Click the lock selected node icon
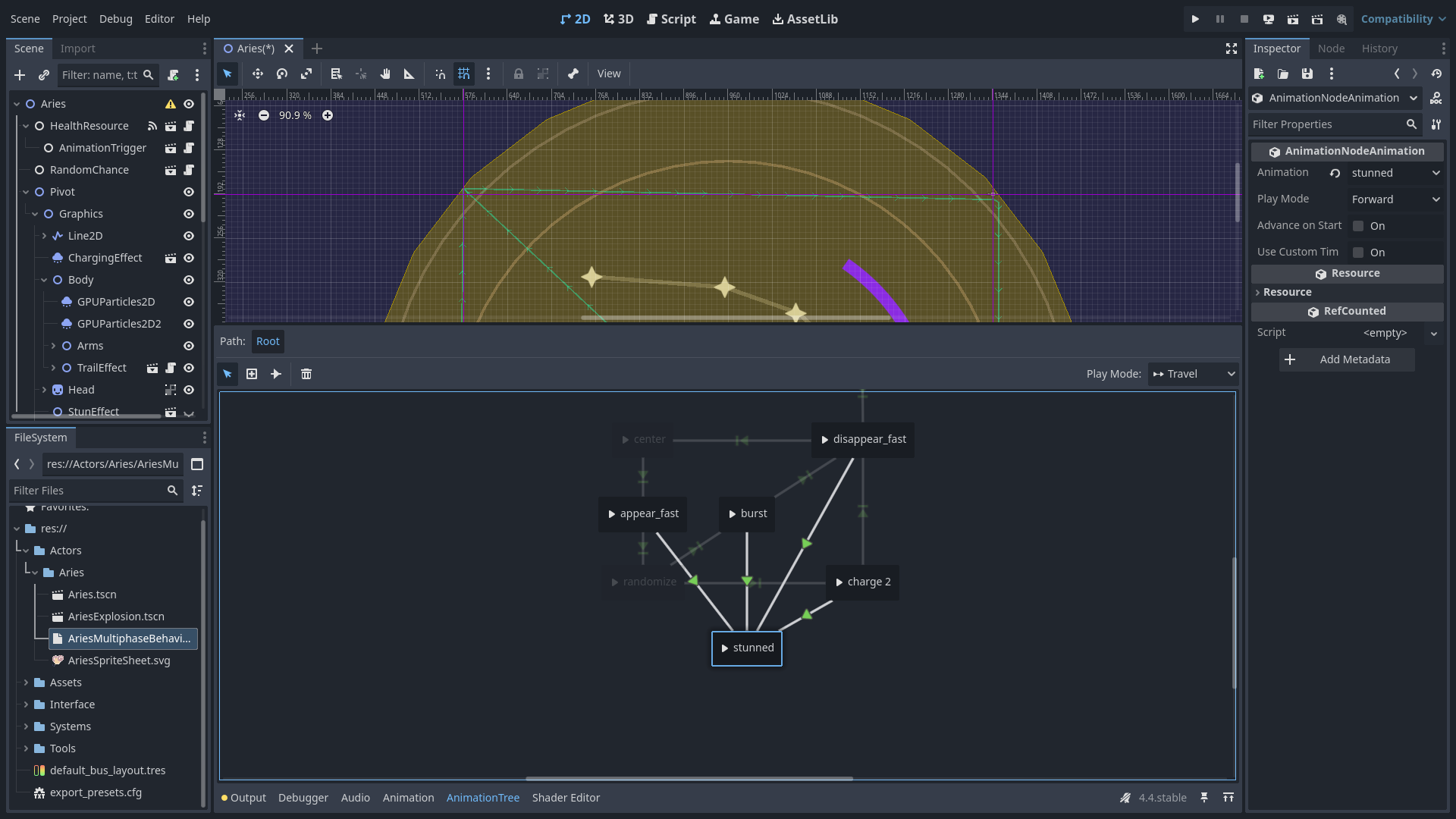 click(x=519, y=74)
